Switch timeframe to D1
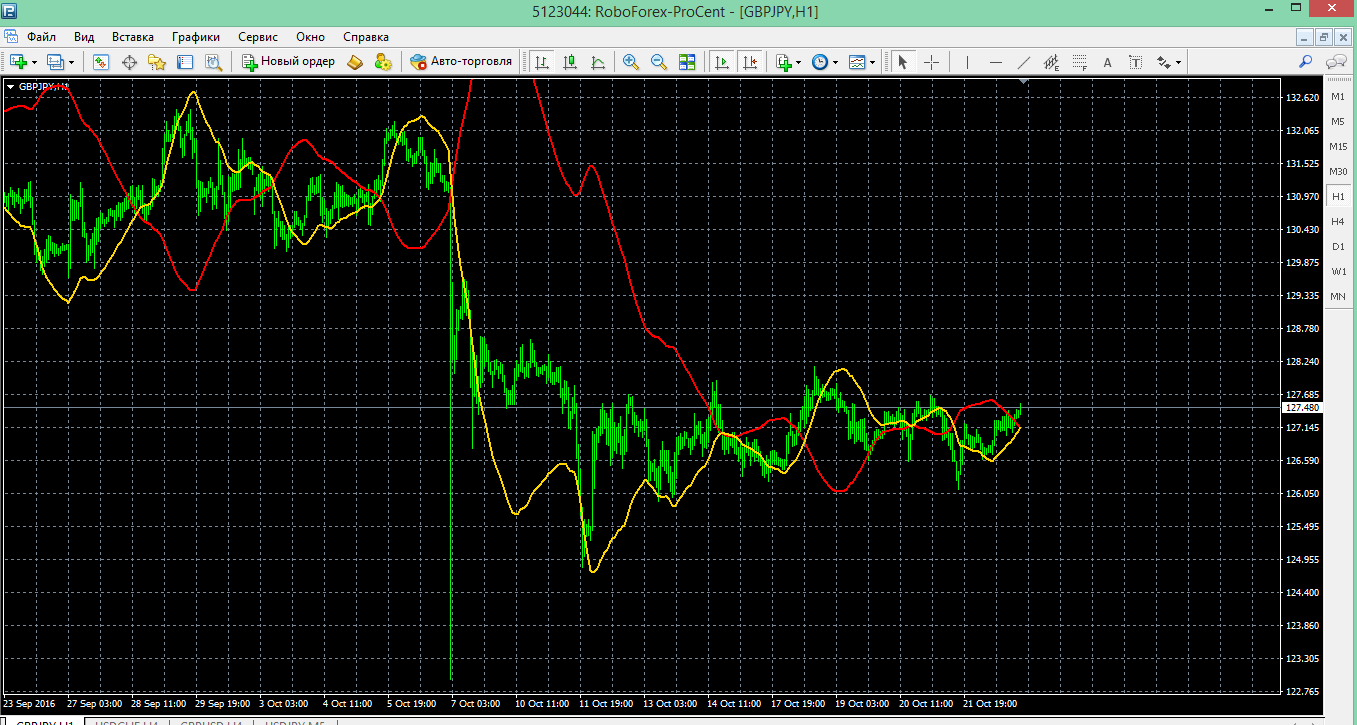The height and width of the screenshot is (725, 1357). click(x=1338, y=246)
